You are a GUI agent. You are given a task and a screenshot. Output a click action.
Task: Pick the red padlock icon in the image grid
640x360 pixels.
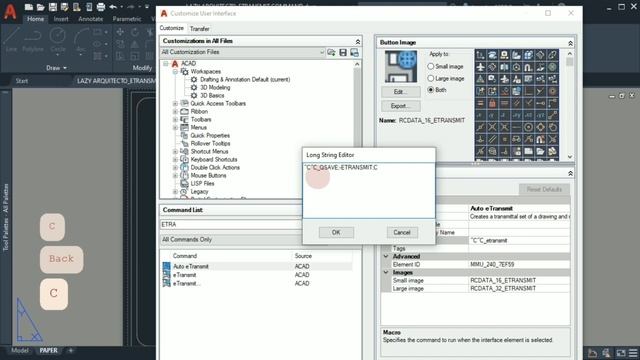(x=493, y=103)
